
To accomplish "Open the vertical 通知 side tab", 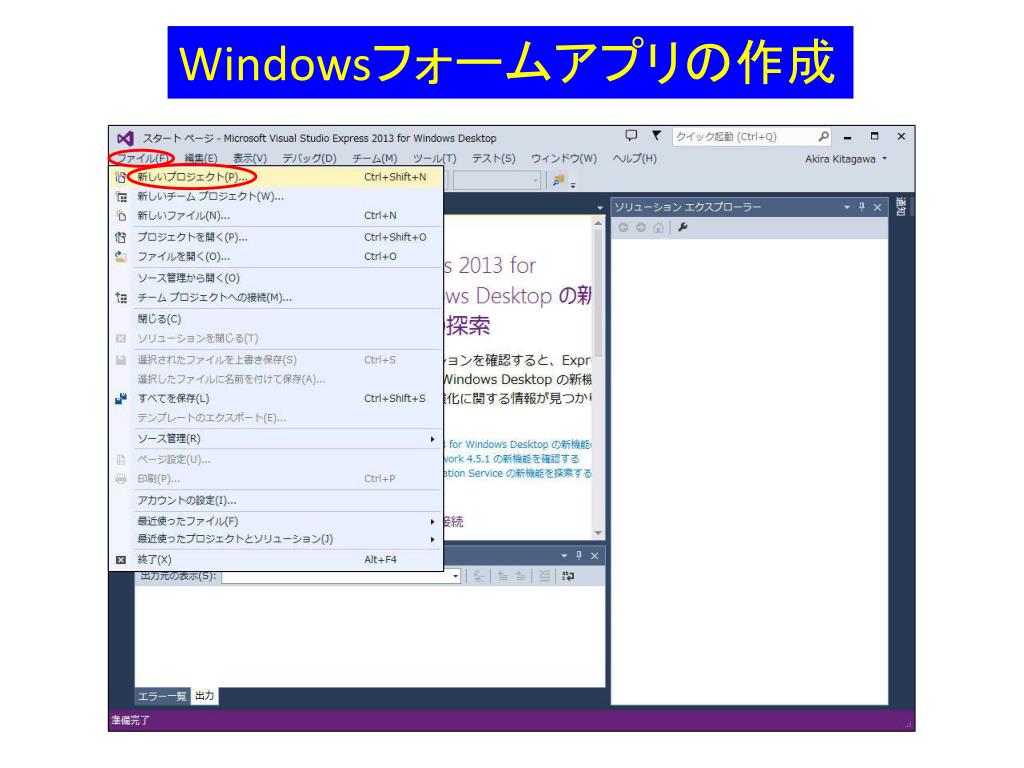I will 901,208.
